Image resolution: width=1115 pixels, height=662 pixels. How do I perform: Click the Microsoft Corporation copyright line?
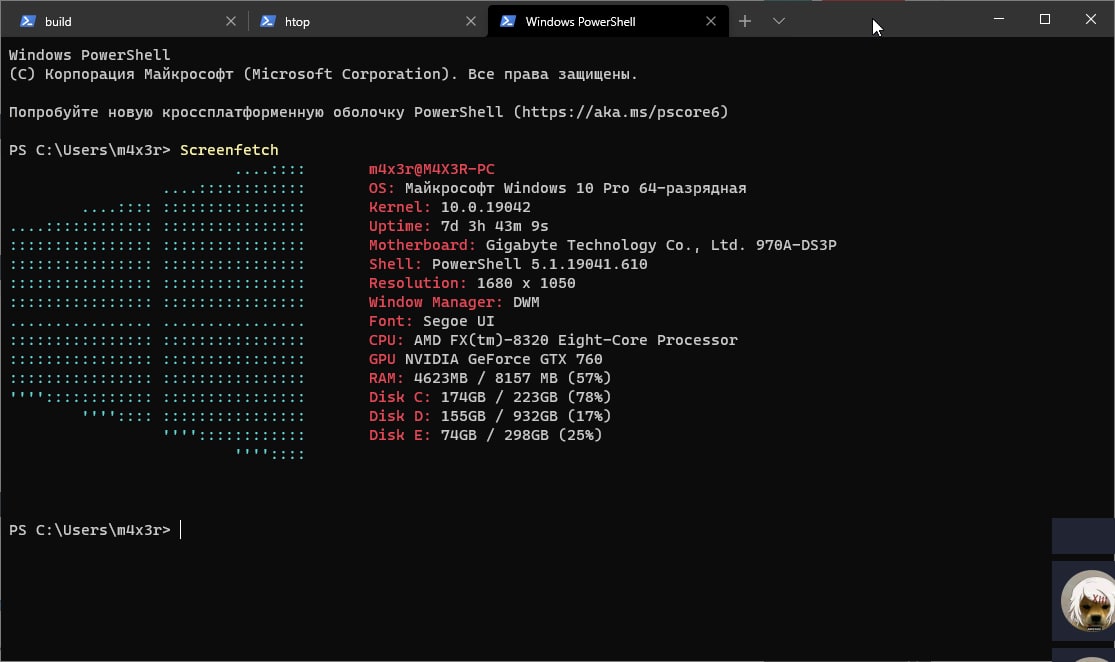pyautogui.click(x=324, y=74)
